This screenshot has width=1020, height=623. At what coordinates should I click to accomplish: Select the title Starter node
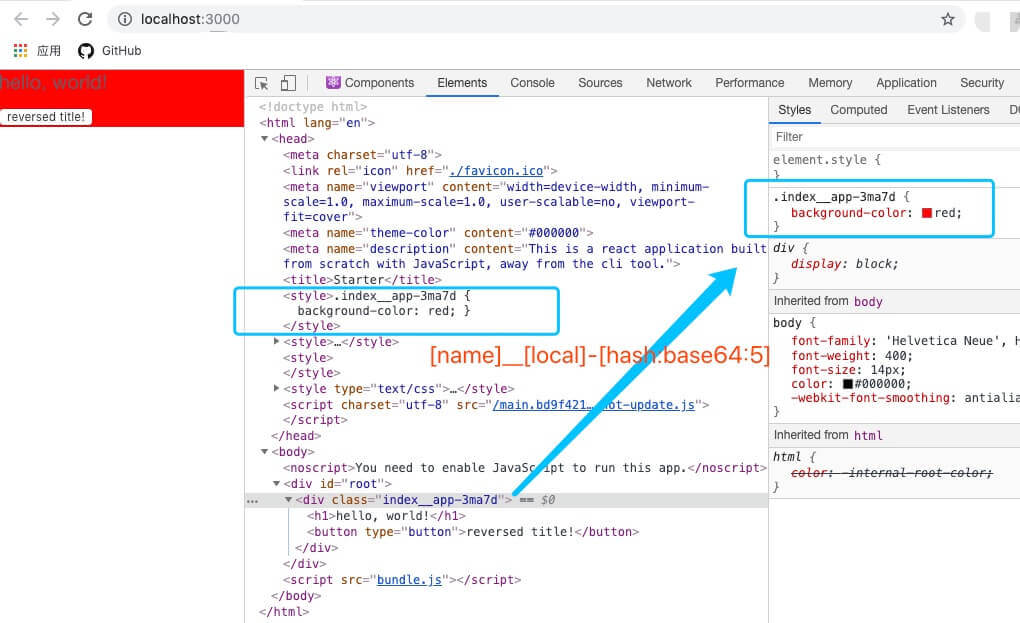click(362, 280)
